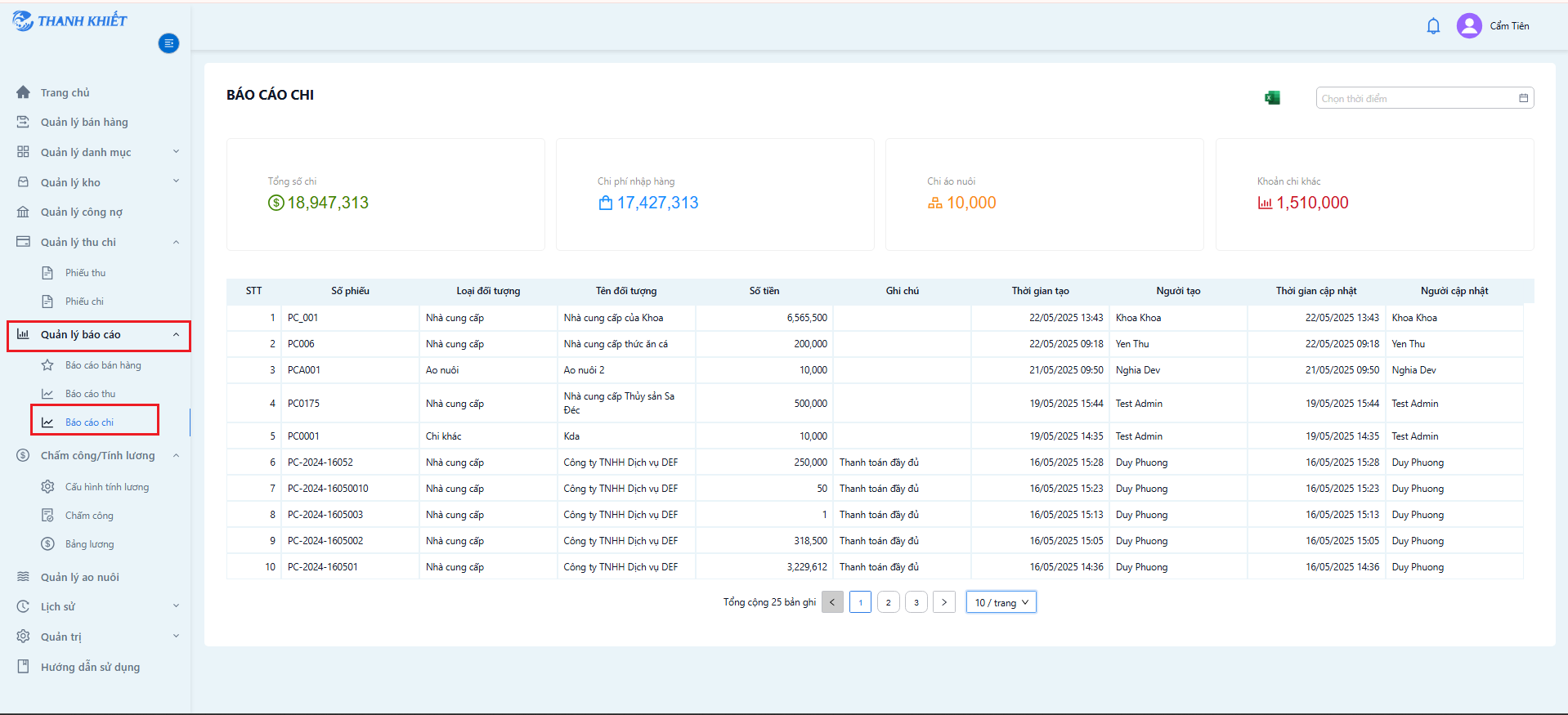Collapse sidebar with blue menu button

tap(169, 43)
